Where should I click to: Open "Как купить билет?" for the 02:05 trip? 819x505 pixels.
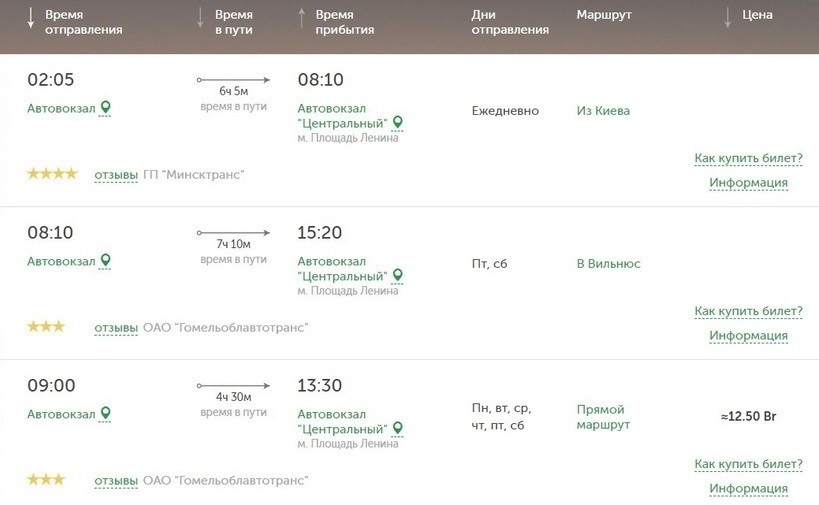coord(748,159)
